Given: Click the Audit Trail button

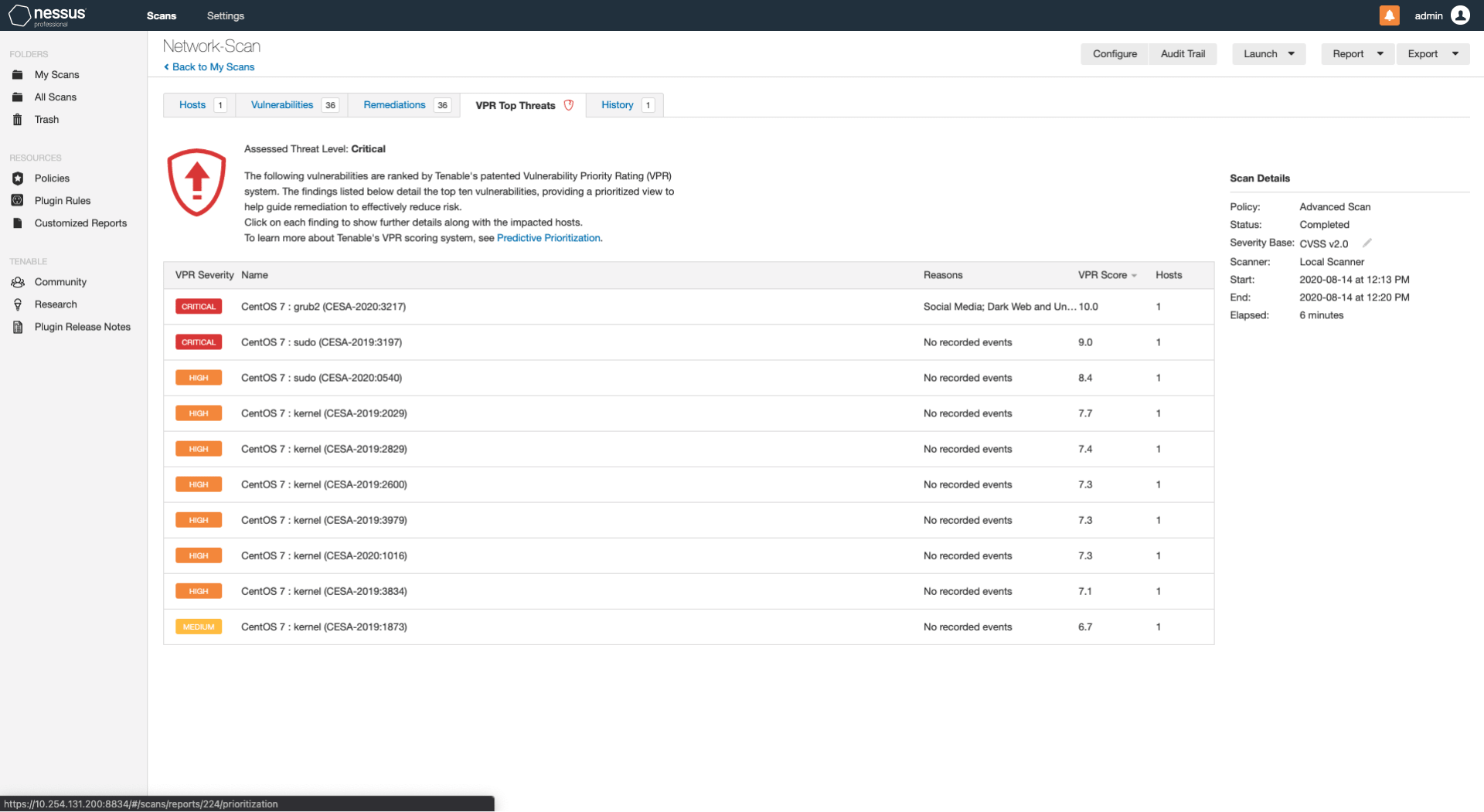Looking at the screenshot, I should [1183, 54].
